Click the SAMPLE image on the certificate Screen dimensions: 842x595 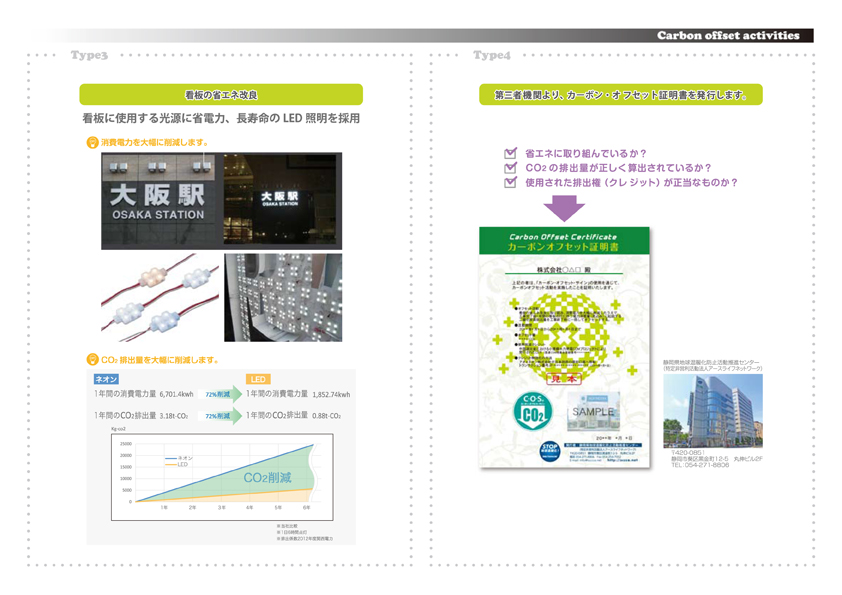[x=593, y=411]
